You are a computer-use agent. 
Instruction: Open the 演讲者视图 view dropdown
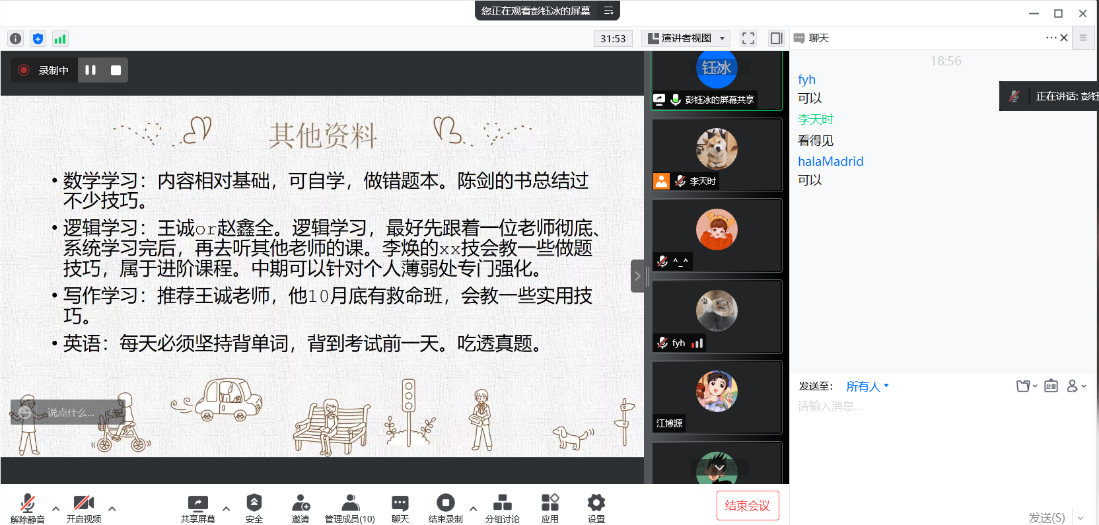(687, 38)
